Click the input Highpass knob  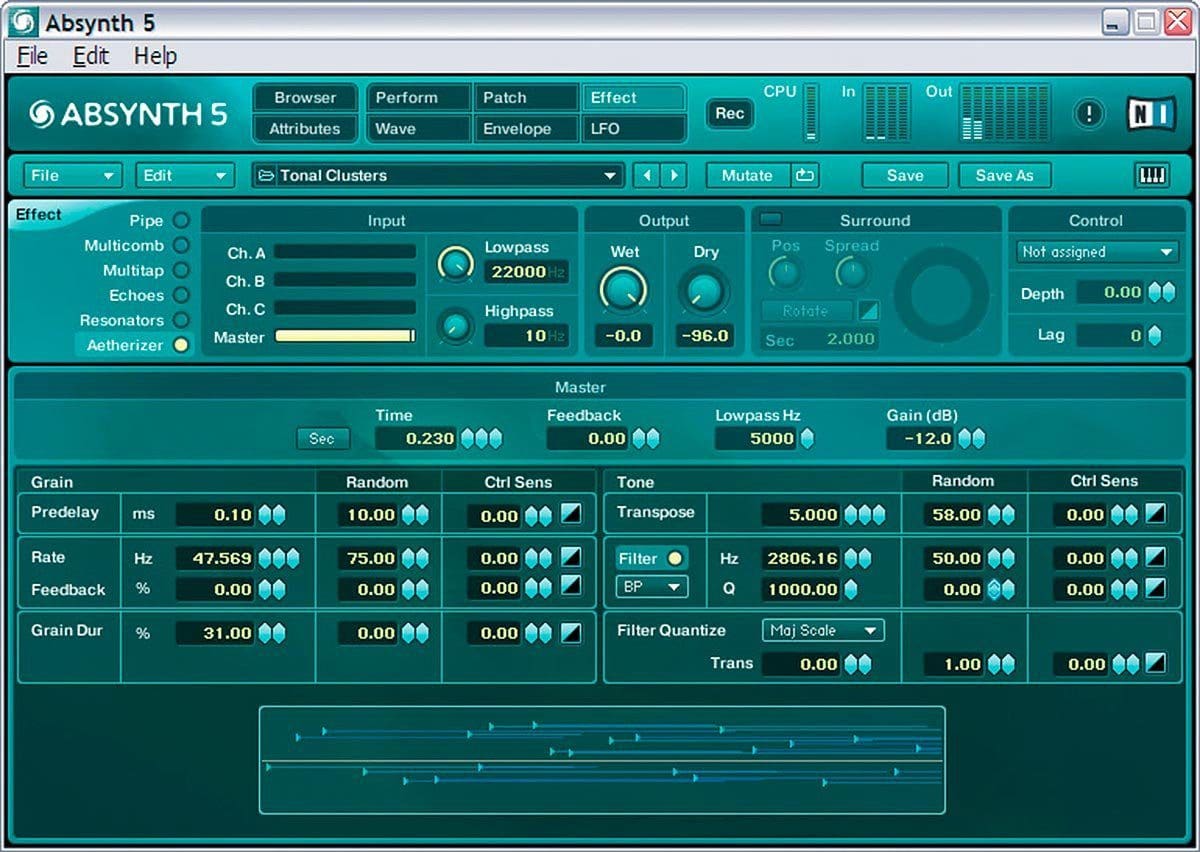point(455,325)
